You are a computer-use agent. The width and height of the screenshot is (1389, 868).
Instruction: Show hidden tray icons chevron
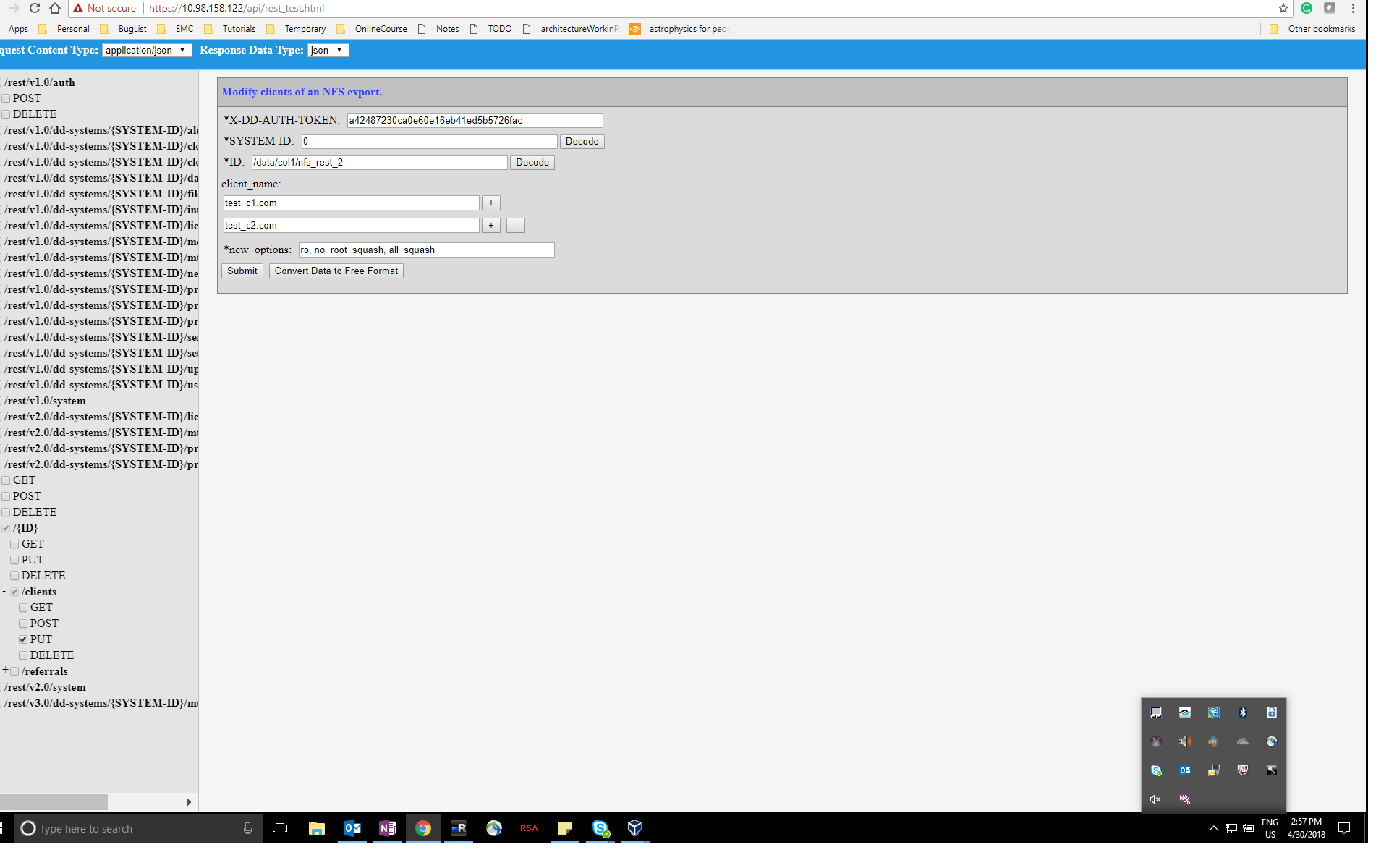click(1213, 828)
